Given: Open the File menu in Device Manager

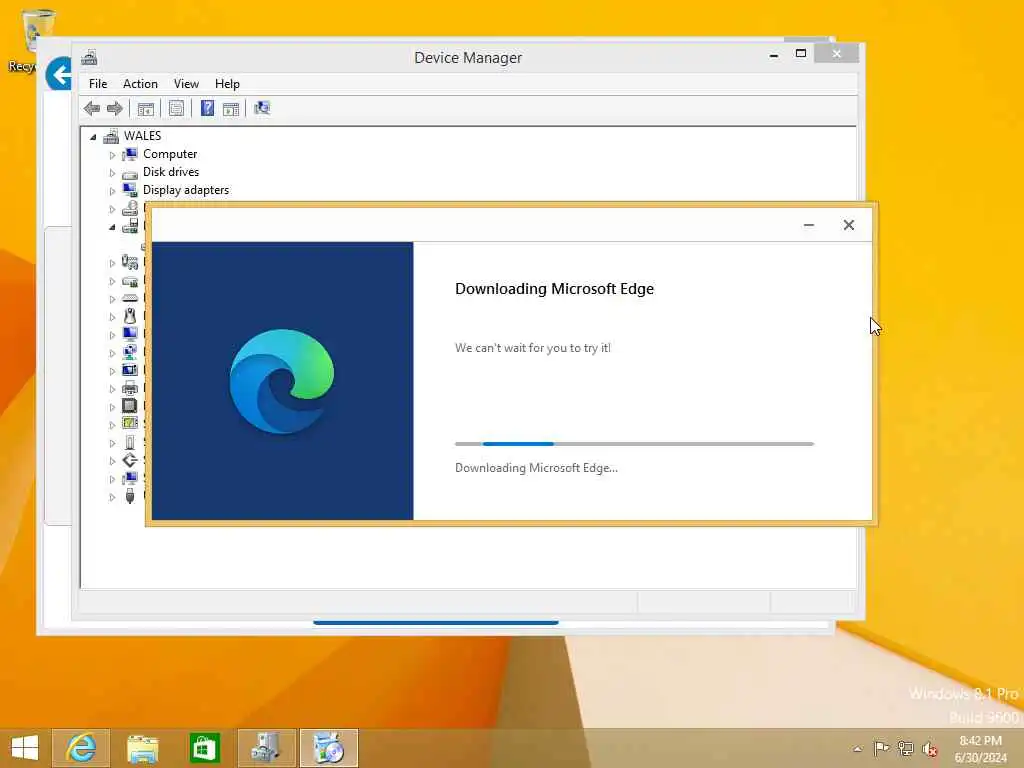Looking at the screenshot, I should pos(98,84).
